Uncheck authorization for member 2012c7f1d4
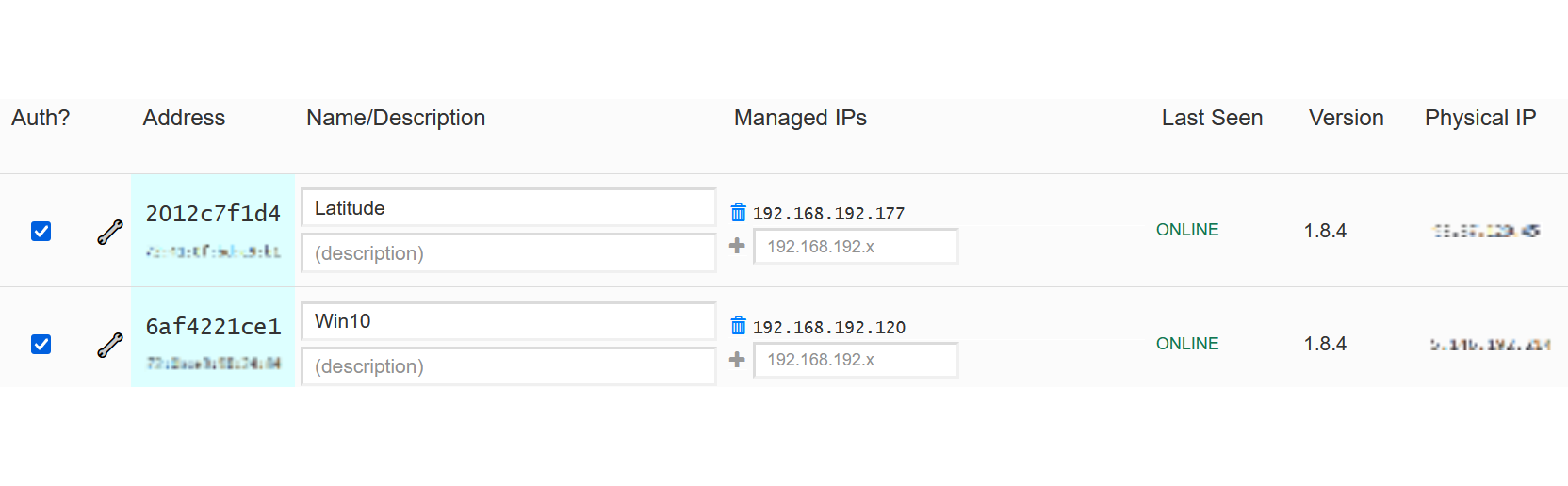Screen dimensions: 1568x486 [41, 232]
